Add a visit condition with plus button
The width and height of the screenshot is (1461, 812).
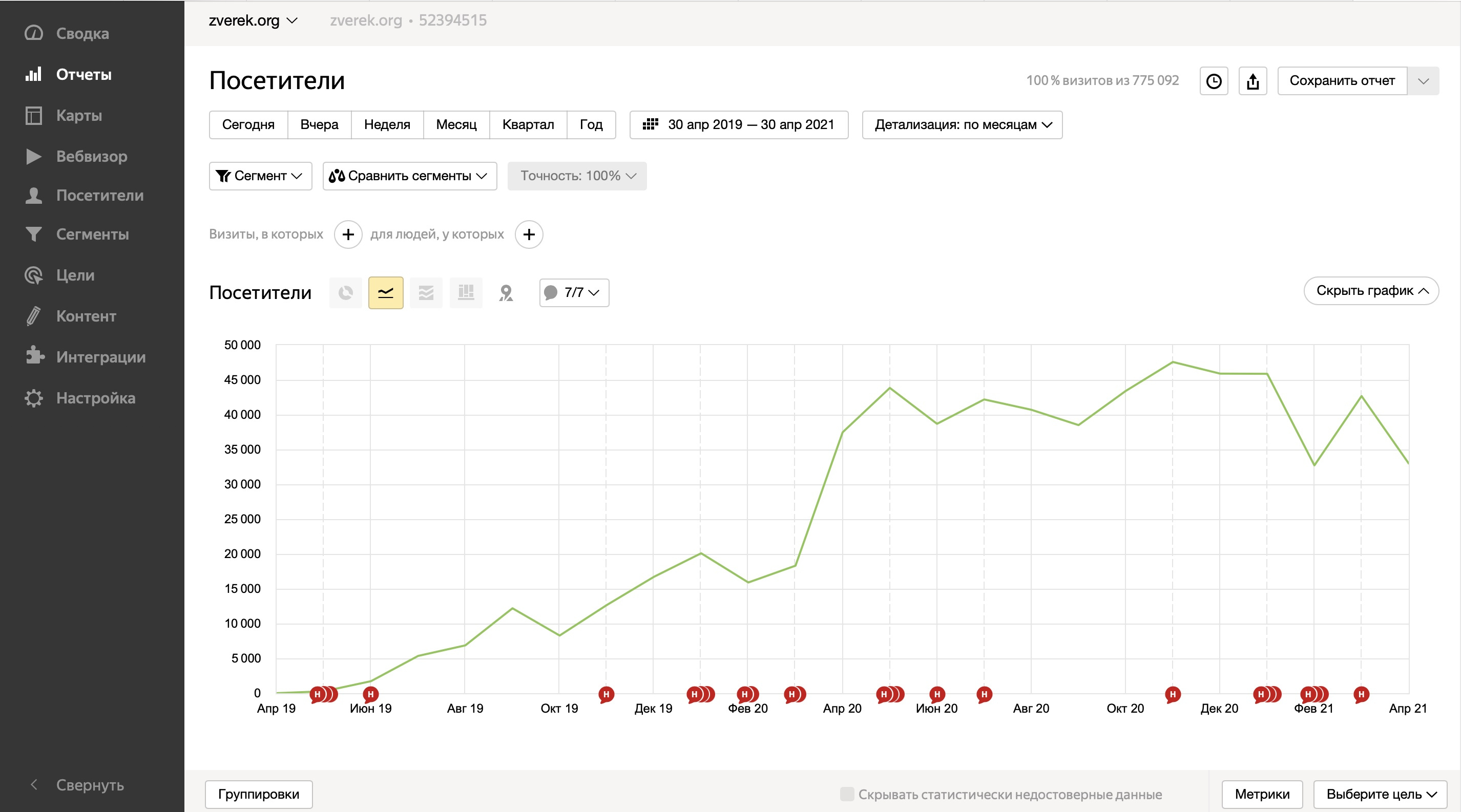click(348, 234)
